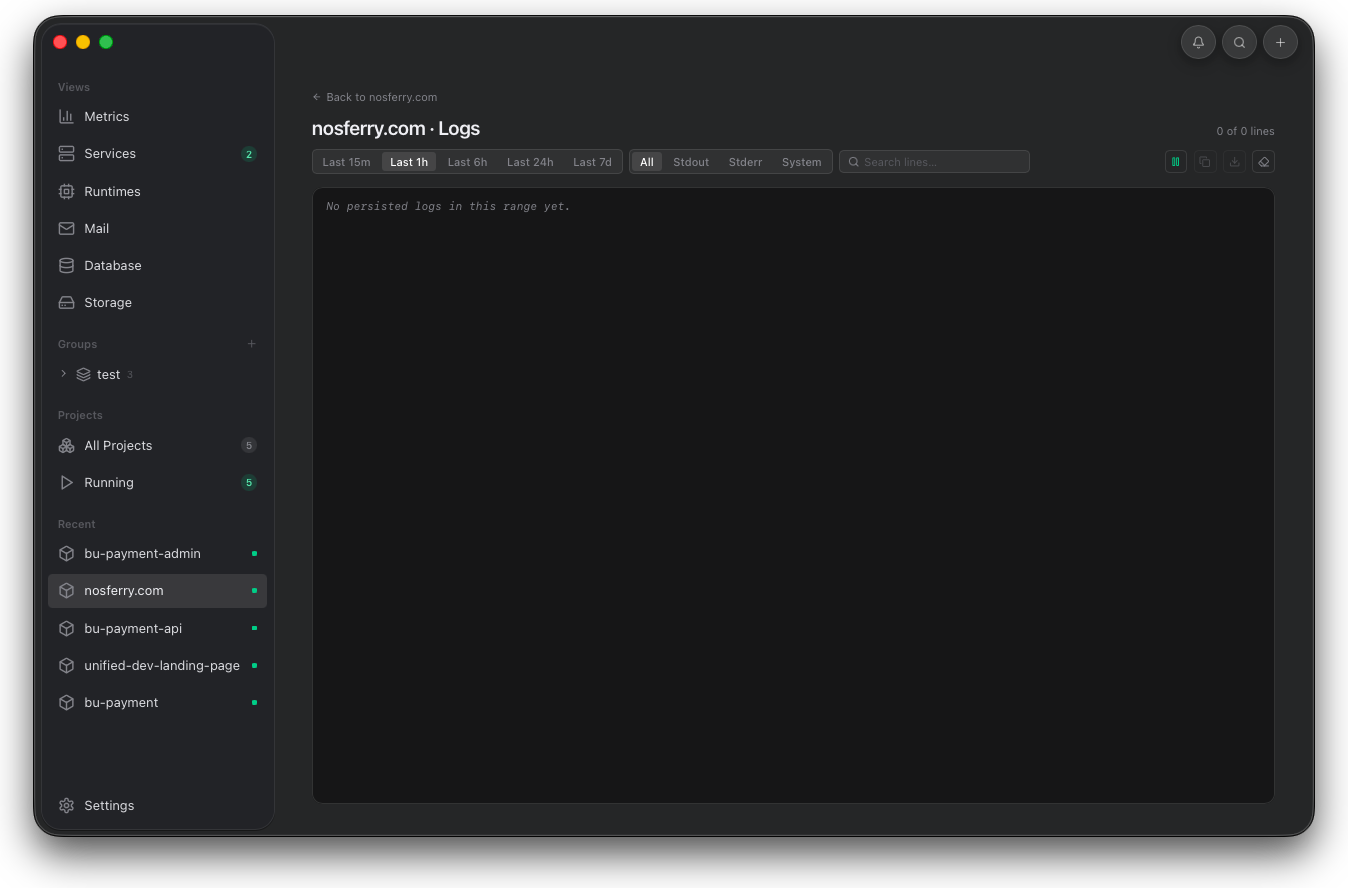This screenshot has height=888, width=1348.
Task: Click the 'No persisted logs' message
Action: 448,206
